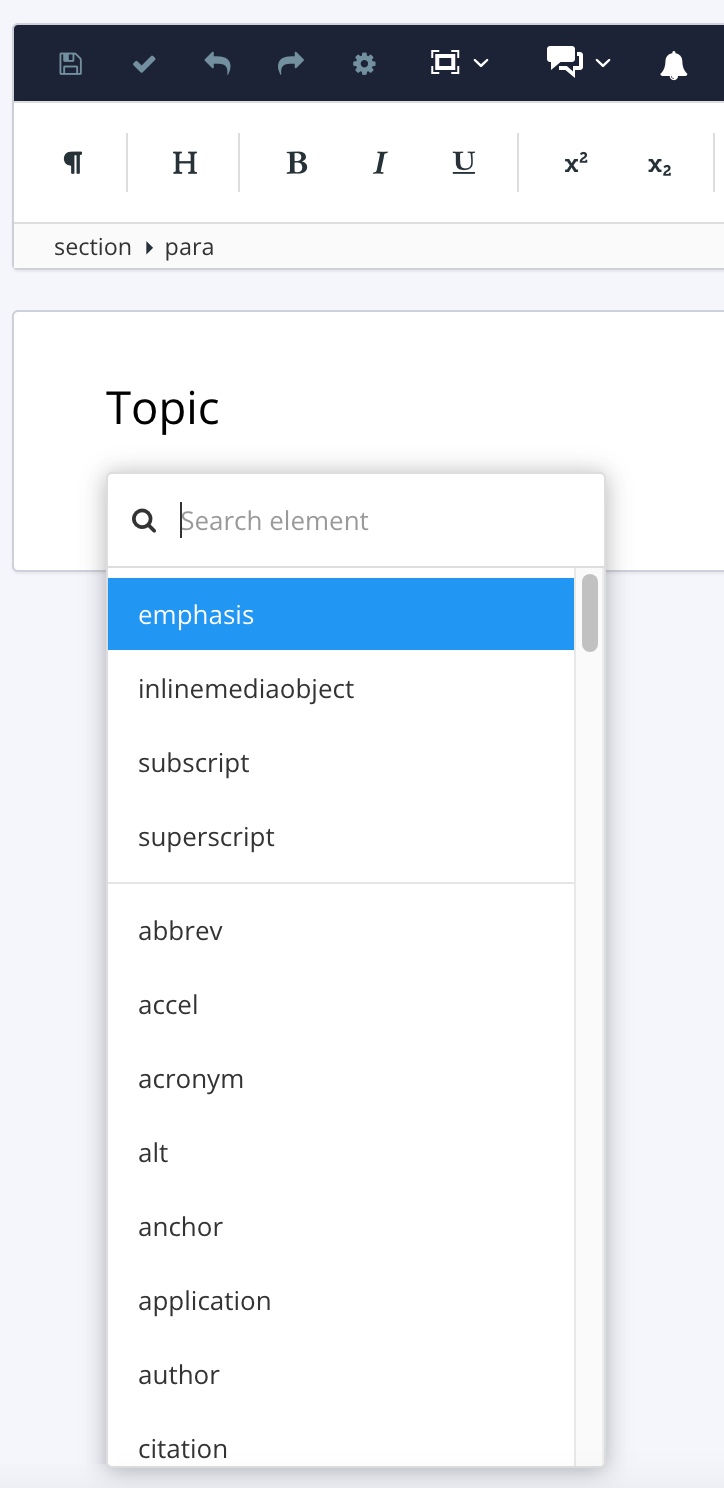Viewport: 724px width, 1488px height.
Task: Toggle bold formatting
Action: [297, 162]
